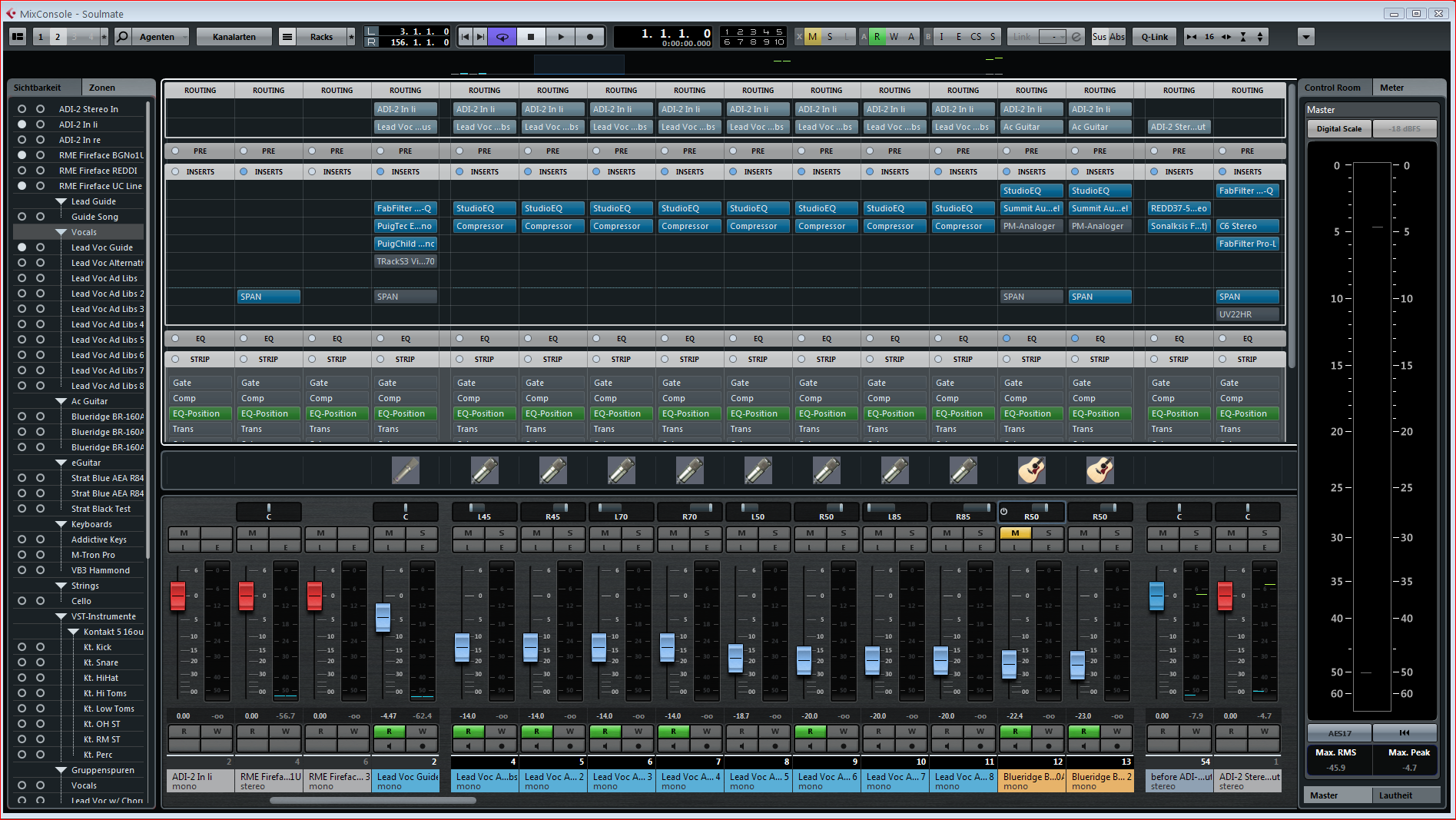Disable Read automation on Lead Voc Guide
1456x820 pixels.
[390, 732]
